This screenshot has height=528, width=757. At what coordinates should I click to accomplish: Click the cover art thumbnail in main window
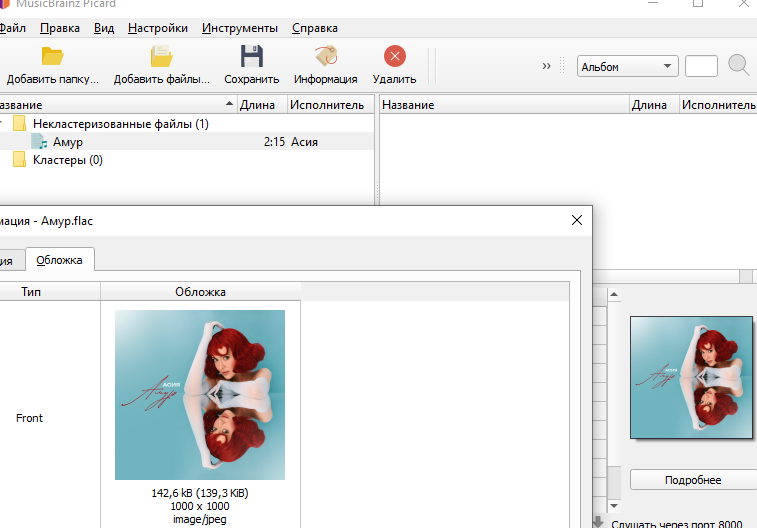[x=691, y=377]
